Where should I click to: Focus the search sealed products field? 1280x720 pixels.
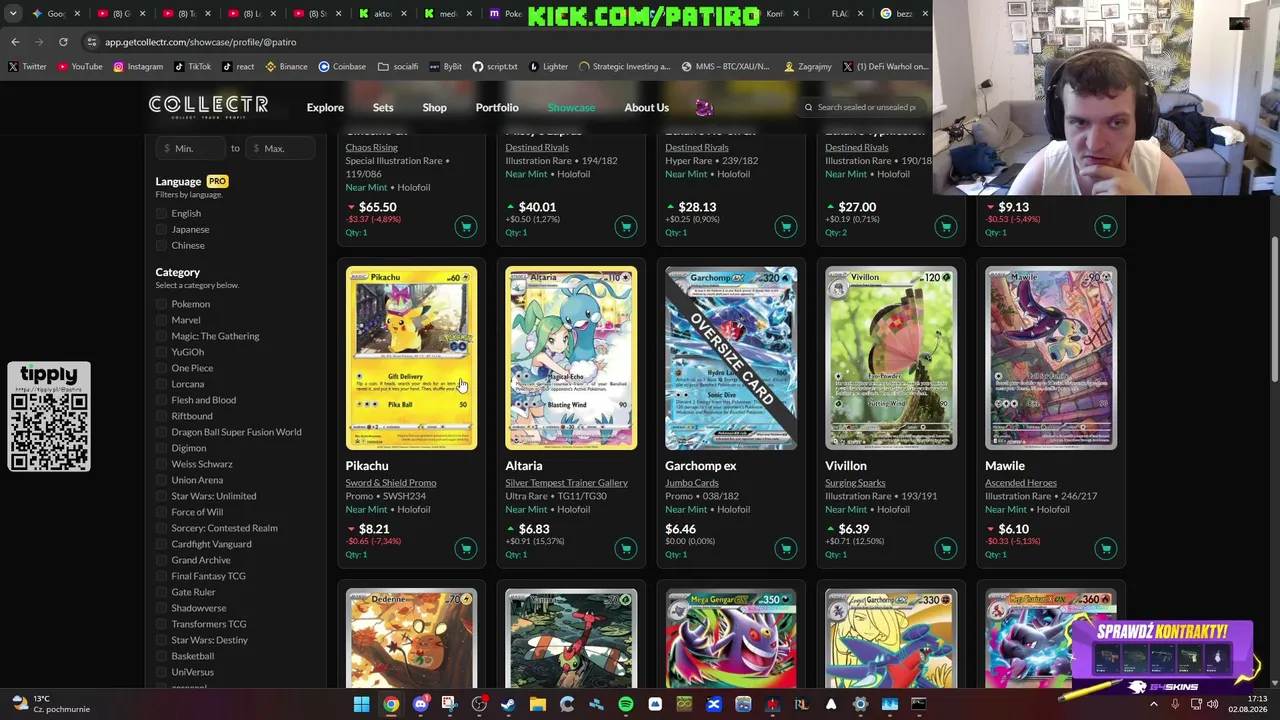pos(864,107)
